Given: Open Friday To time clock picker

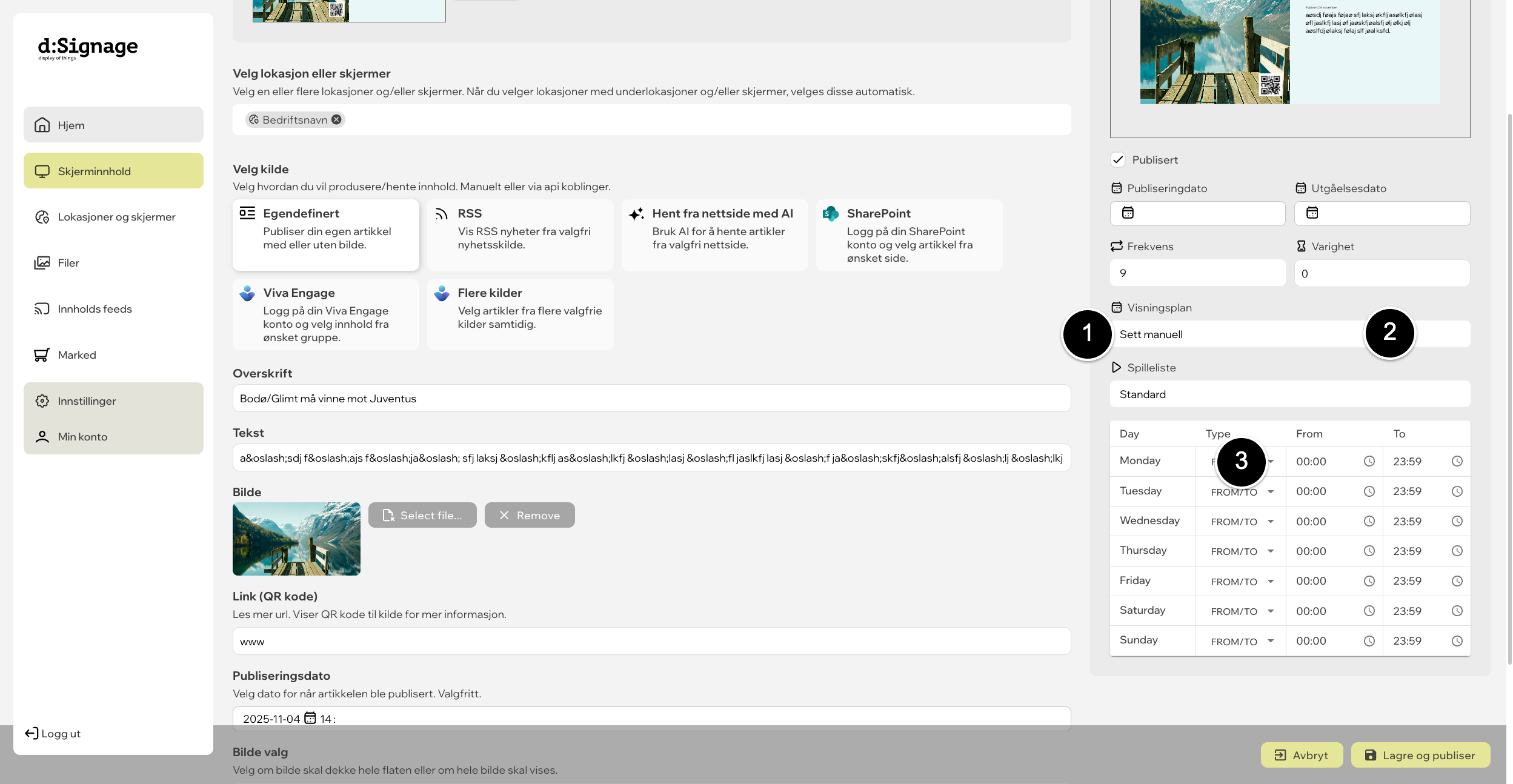Looking at the screenshot, I should click(x=1457, y=581).
